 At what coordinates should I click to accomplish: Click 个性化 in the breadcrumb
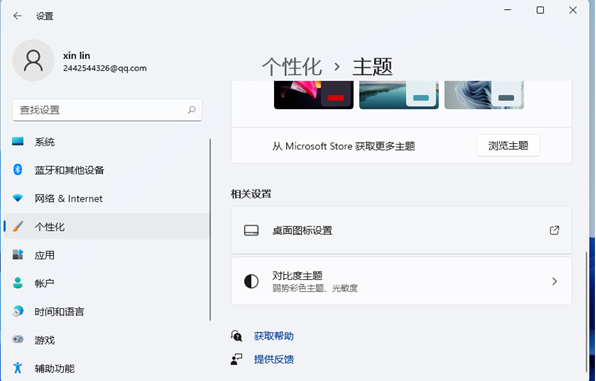tap(292, 67)
